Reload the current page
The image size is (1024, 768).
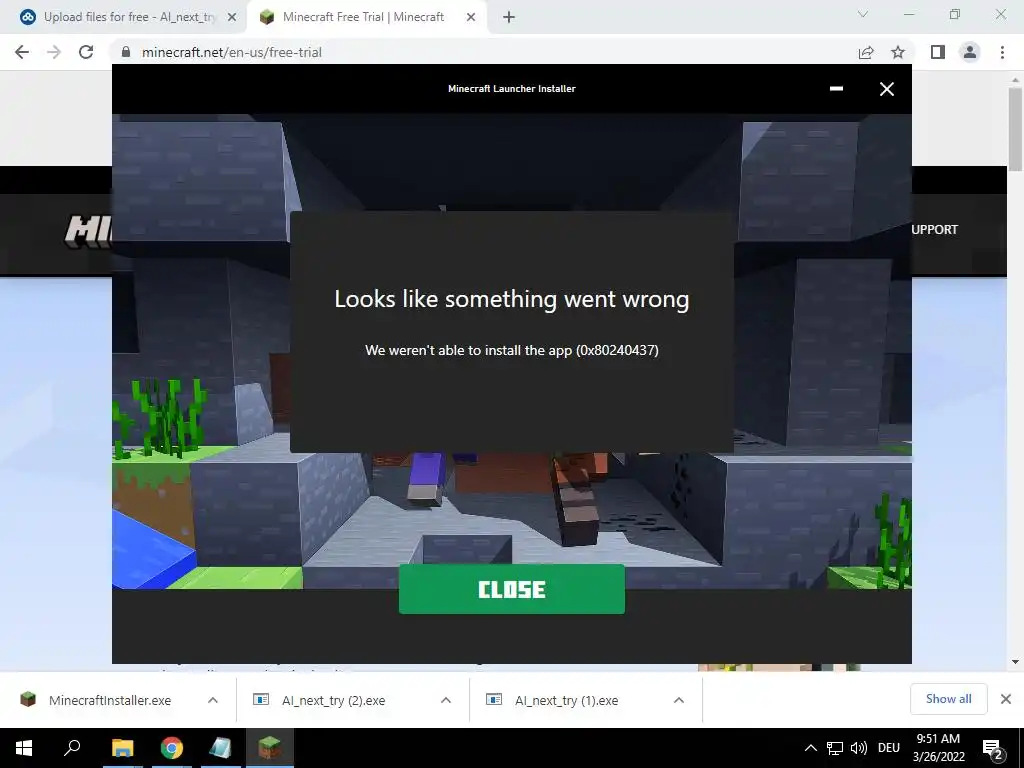pyautogui.click(x=86, y=52)
